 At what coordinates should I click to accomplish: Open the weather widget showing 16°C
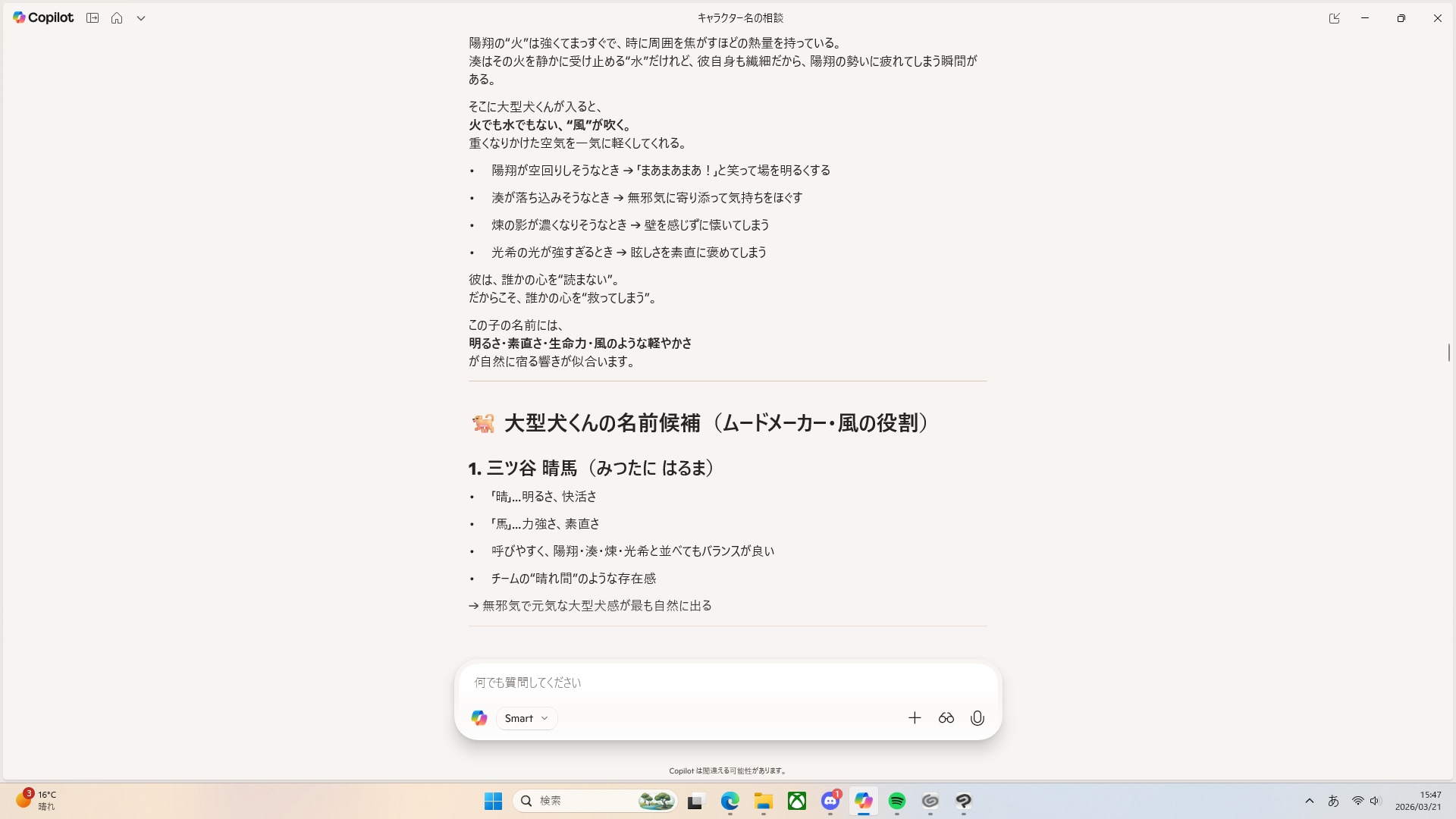(36, 800)
